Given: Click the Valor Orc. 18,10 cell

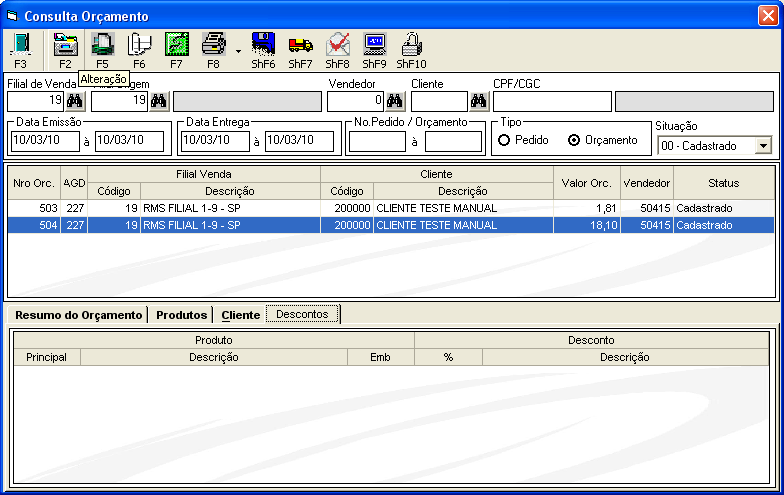Looking at the screenshot, I should (587, 225).
